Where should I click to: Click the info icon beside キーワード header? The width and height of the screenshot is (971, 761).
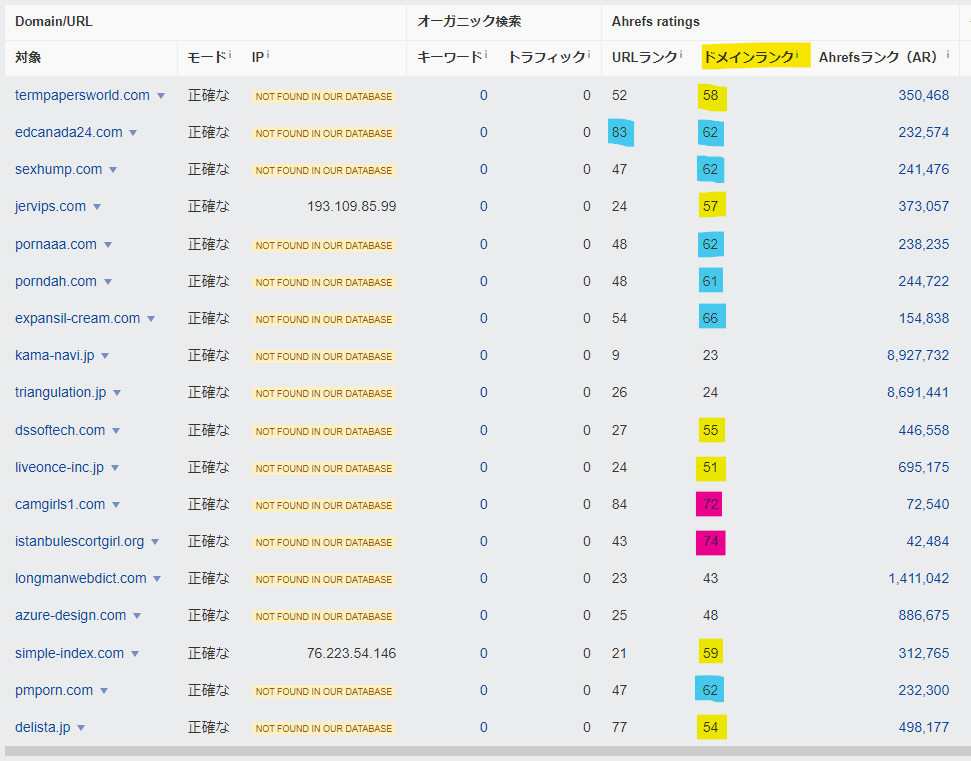click(486, 54)
